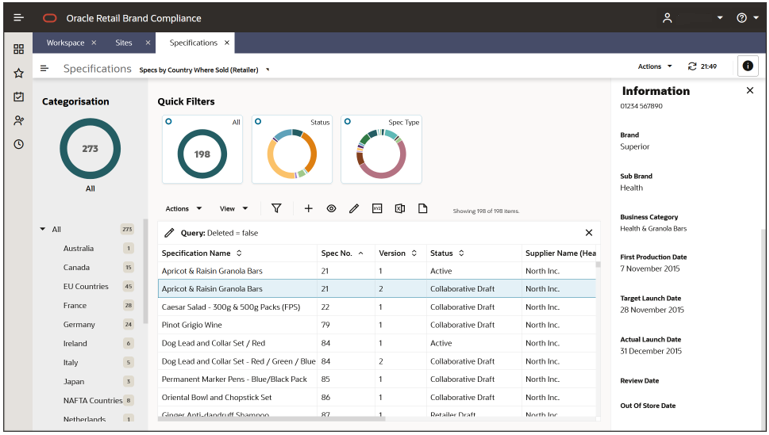The width and height of the screenshot is (769, 435).
Task: Close the Workspace tab
Action: pyautogui.click(x=94, y=43)
